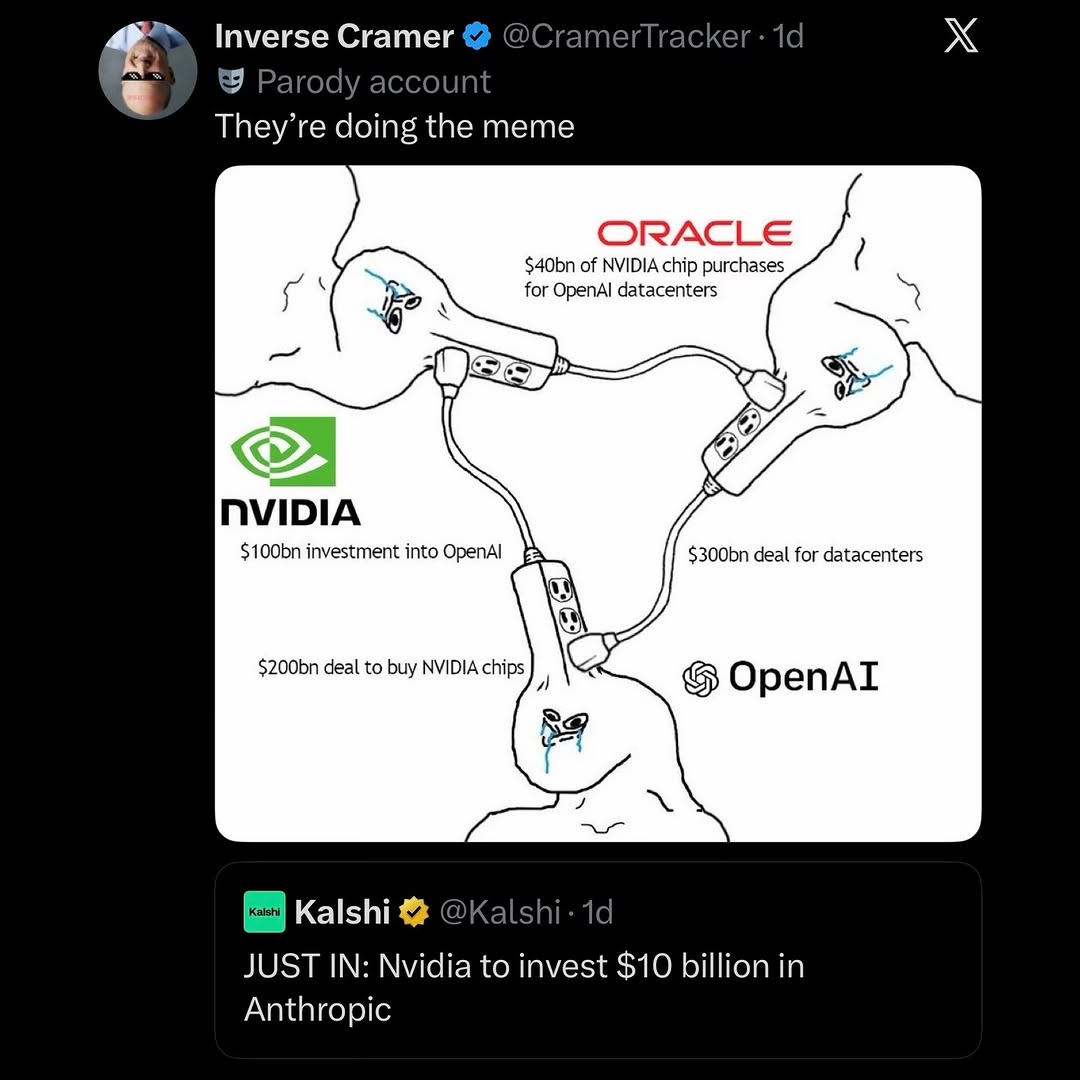This screenshot has width=1080, height=1080.
Task: Open the Inverse Cramer profile avatar
Action: pyautogui.click(x=147, y=69)
